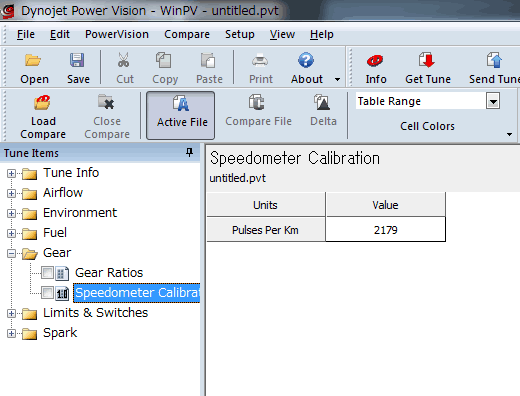Select the Active File view icon
The image size is (520, 396).
coord(181,103)
